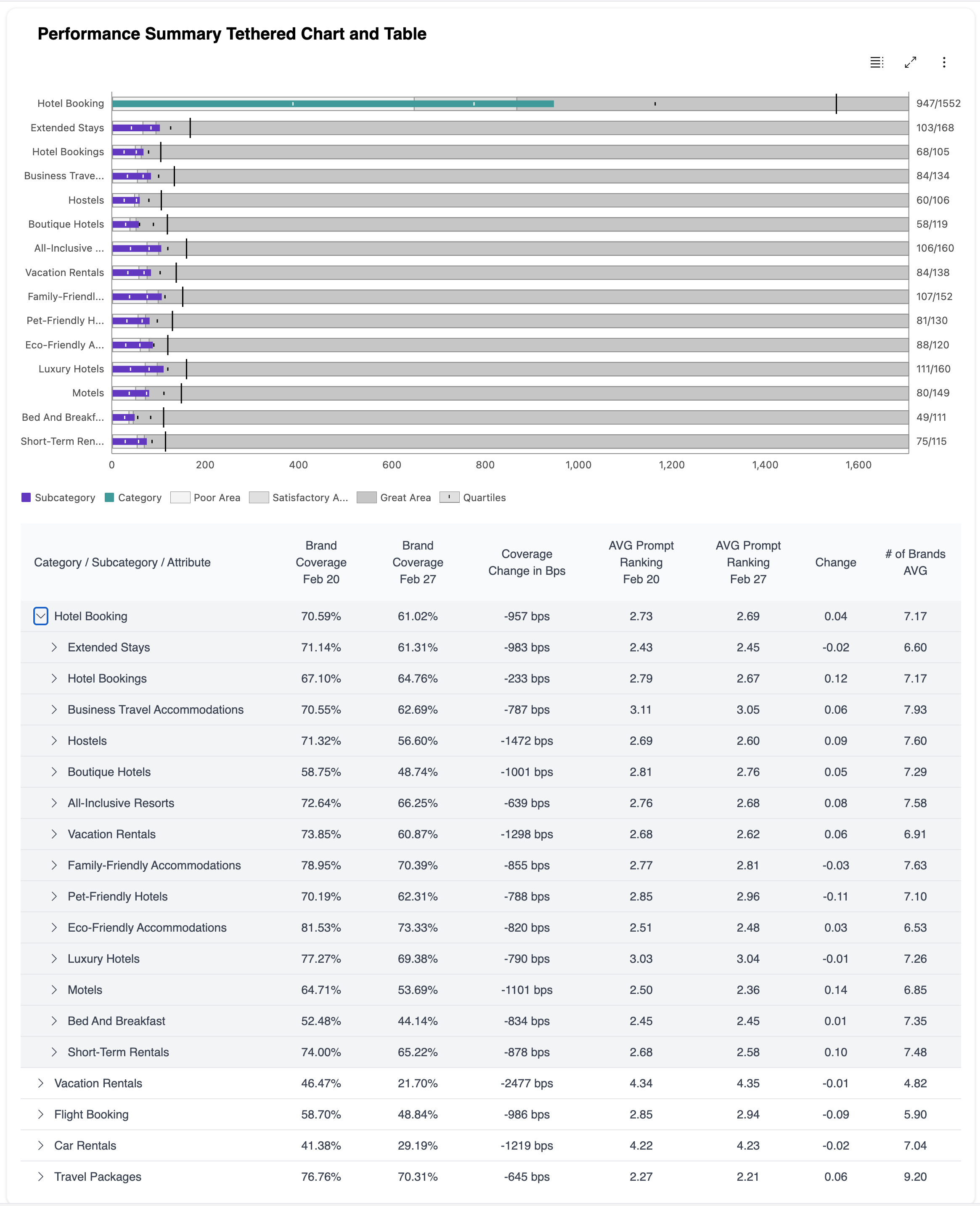Screen dimensions: 980x1206
Task: Expand chart to fullscreen
Action: (910, 62)
